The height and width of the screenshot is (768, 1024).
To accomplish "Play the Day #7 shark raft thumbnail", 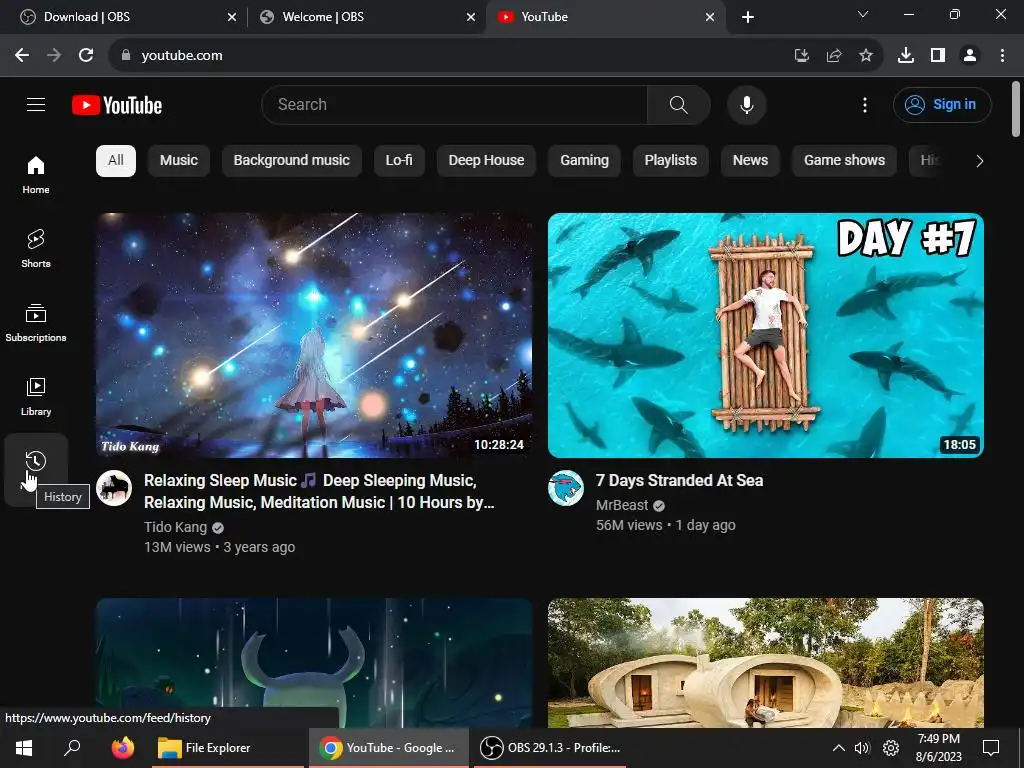I will point(765,335).
